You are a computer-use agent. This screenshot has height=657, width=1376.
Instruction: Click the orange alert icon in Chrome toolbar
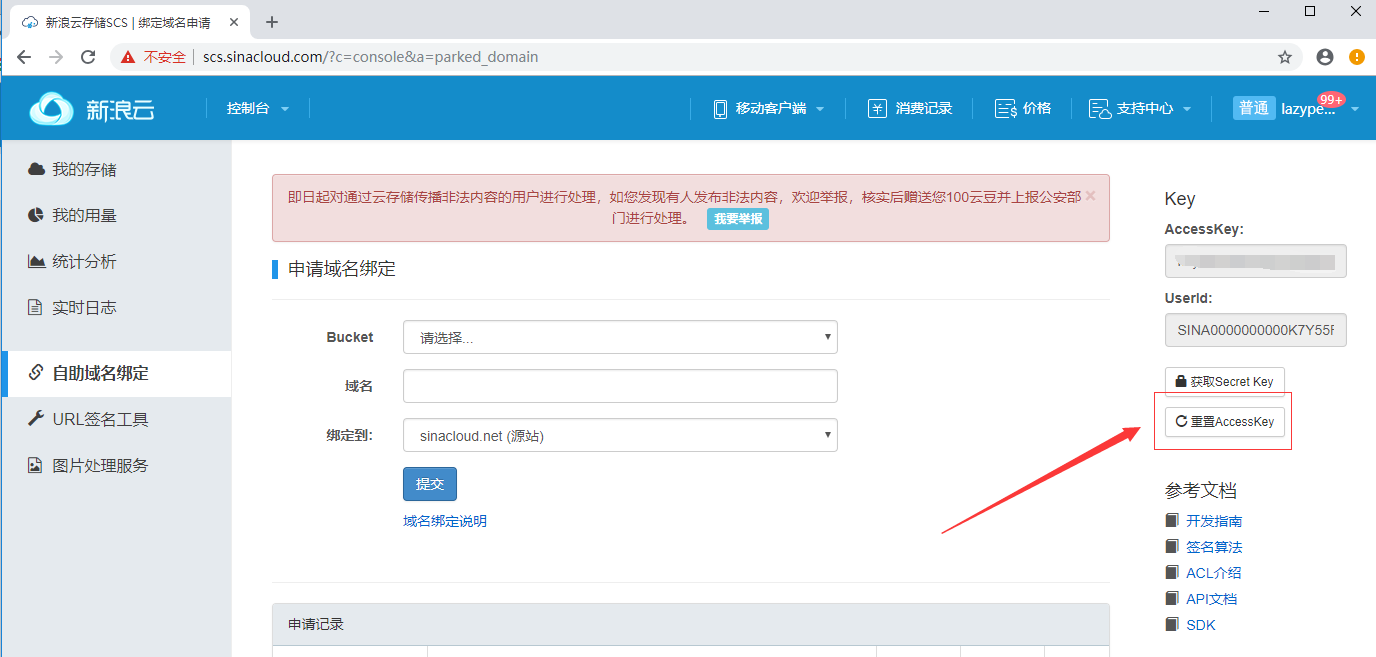point(1357,57)
